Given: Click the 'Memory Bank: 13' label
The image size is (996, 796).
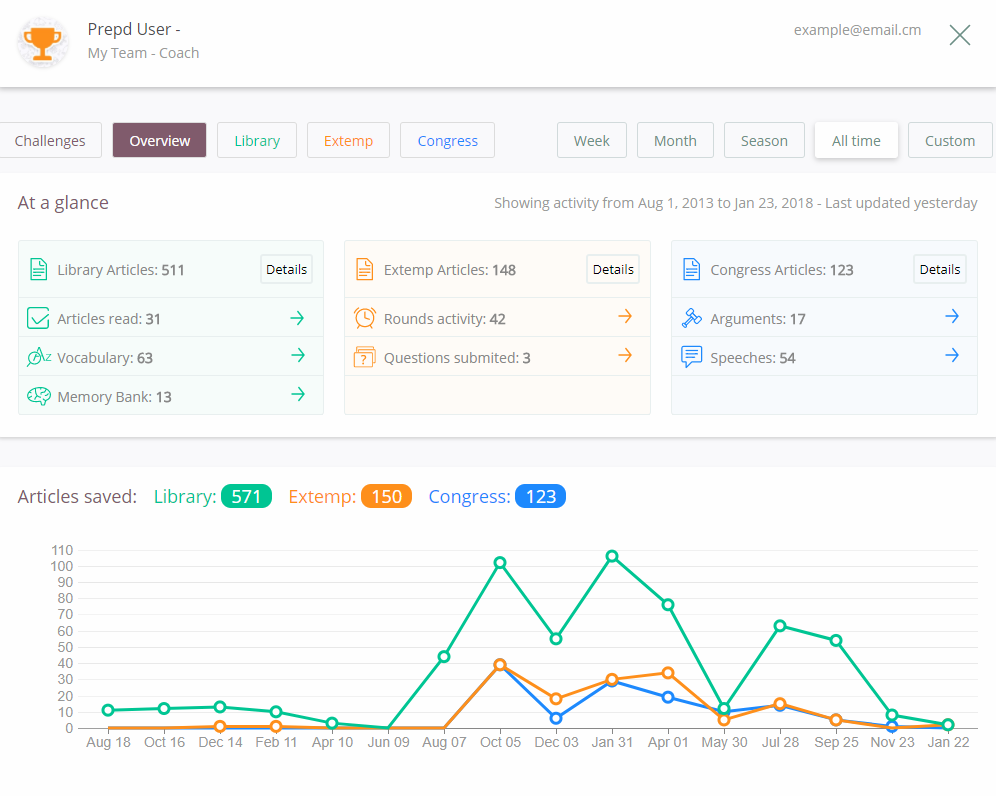Looking at the screenshot, I should click(x=114, y=397).
